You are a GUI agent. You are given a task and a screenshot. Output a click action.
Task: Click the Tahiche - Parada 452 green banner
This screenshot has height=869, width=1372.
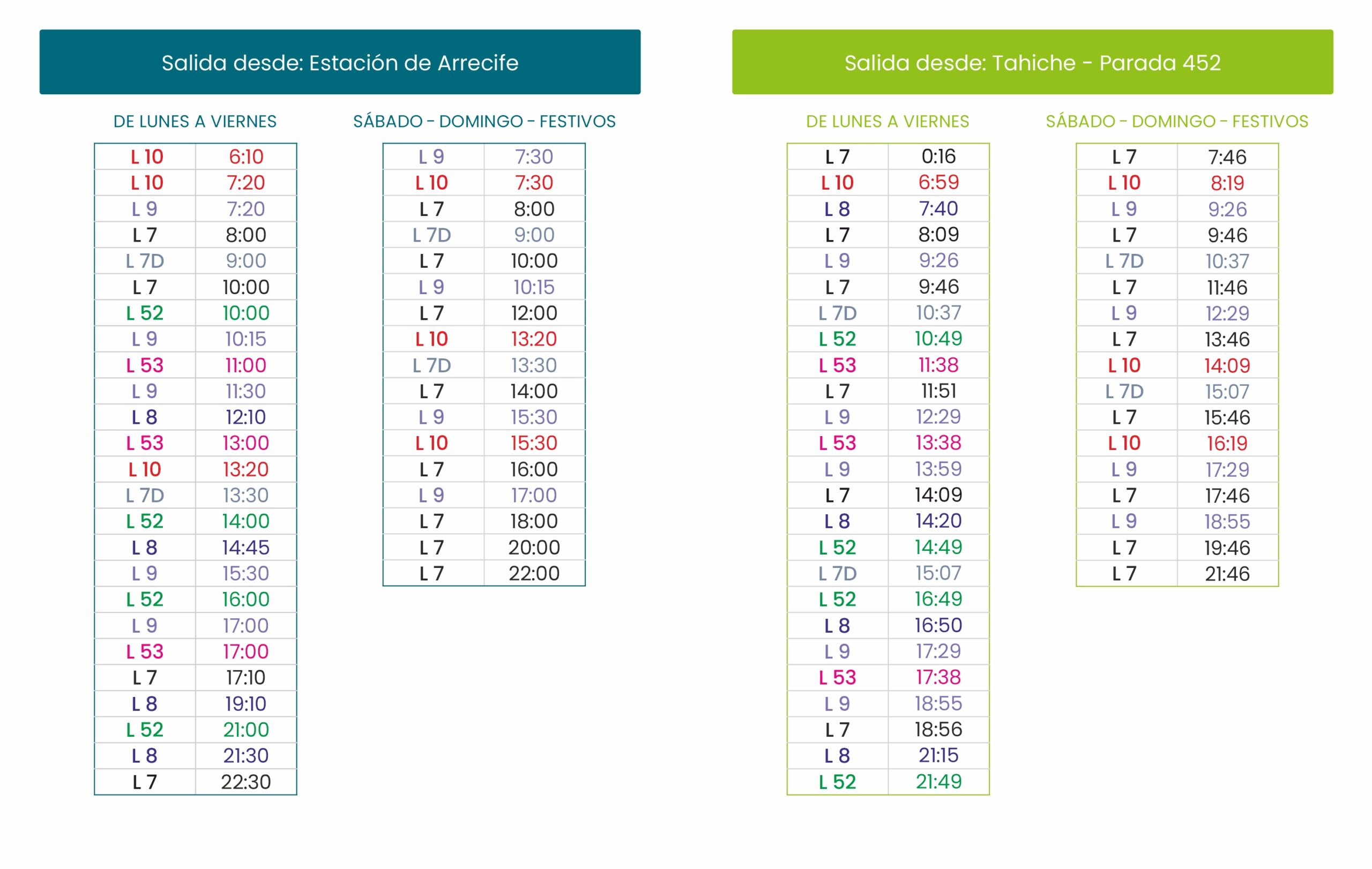(1032, 62)
